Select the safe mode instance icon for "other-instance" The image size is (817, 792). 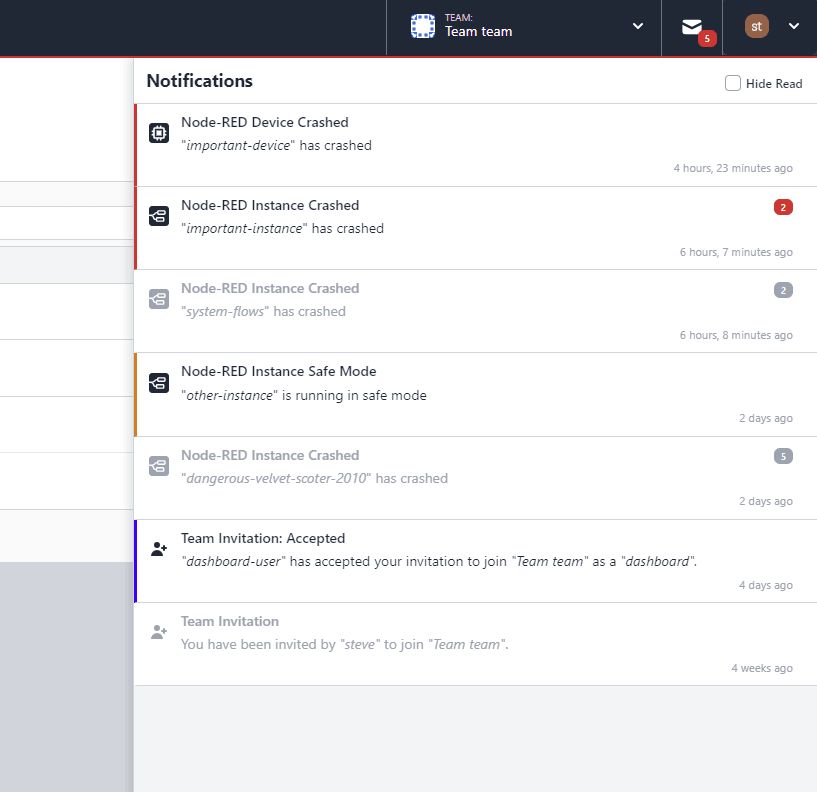pos(158,381)
